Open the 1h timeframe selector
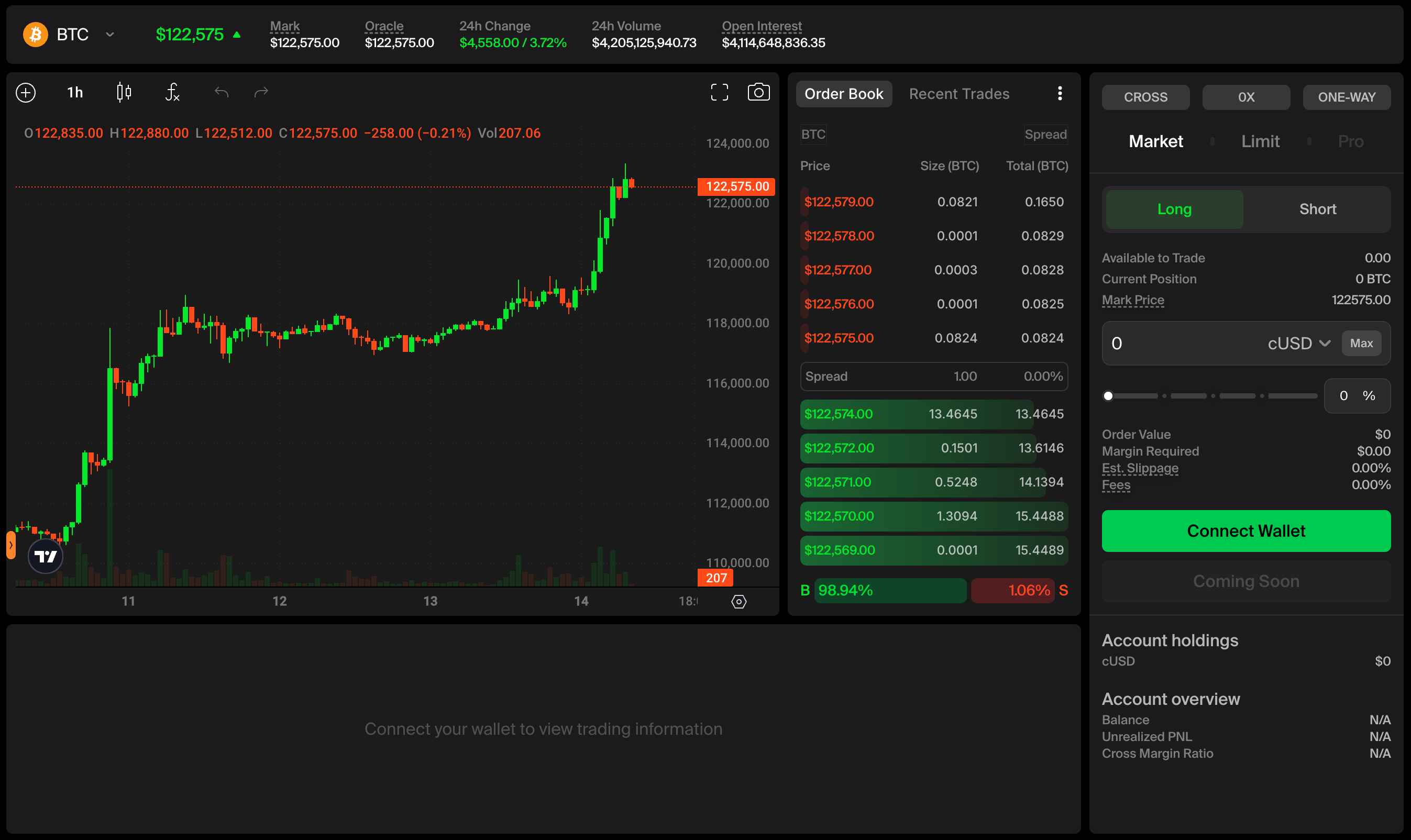 tap(75, 92)
